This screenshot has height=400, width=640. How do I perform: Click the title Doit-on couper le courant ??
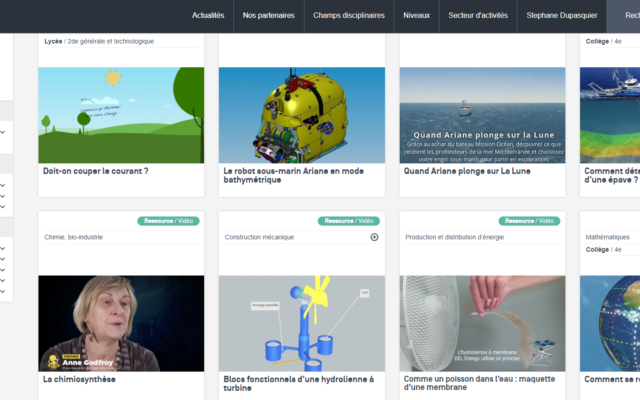point(96,171)
